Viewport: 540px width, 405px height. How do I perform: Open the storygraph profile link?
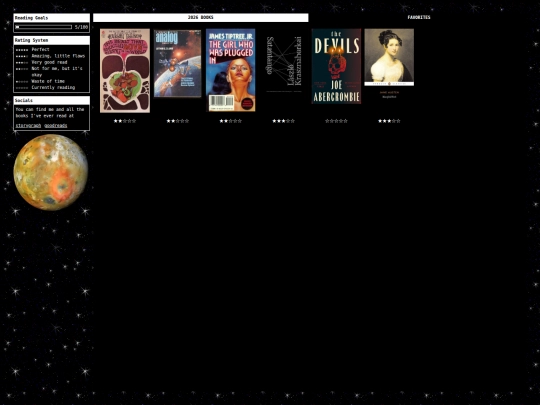pyautogui.click(x=28, y=126)
